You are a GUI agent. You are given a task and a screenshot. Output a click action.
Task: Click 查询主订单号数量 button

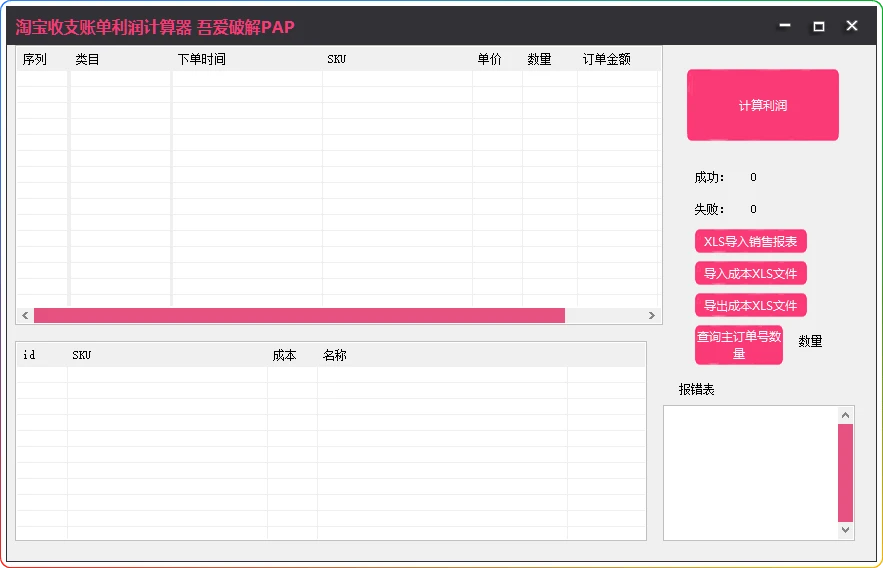pos(738,345)
